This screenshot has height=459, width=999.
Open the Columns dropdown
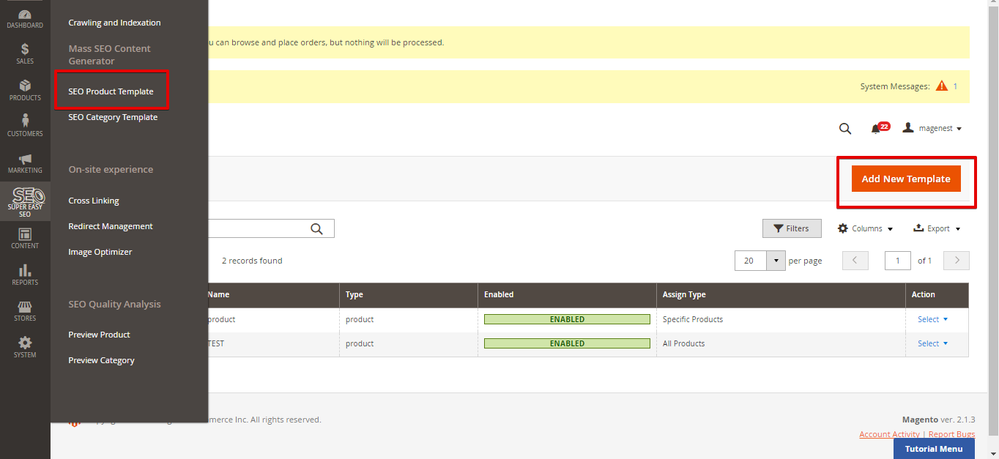coord(865,229)
